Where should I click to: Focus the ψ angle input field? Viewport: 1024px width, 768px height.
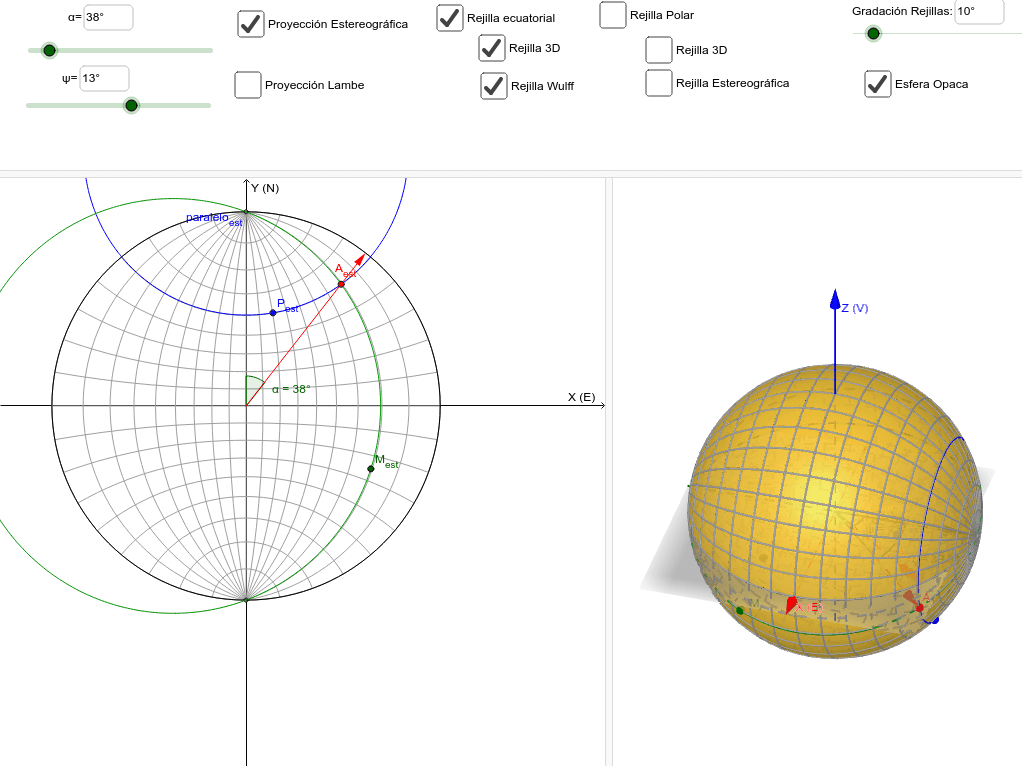(x=104, y=78)
